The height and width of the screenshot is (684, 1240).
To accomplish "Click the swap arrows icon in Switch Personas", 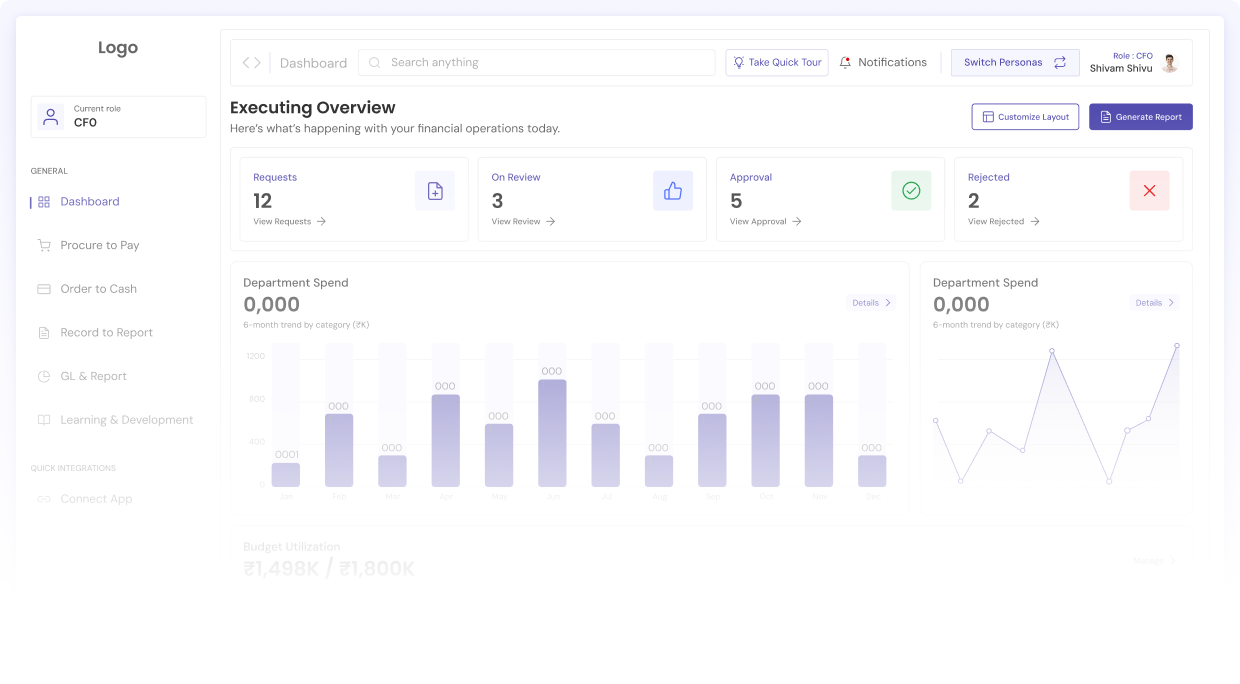I will (x=1060, y=62).
